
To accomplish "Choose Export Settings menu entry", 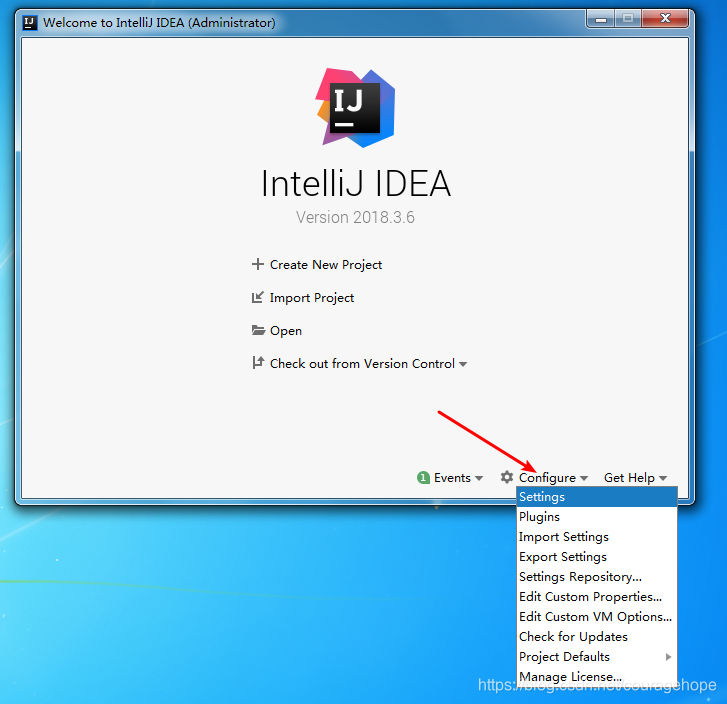I will [x=597, y=557].
